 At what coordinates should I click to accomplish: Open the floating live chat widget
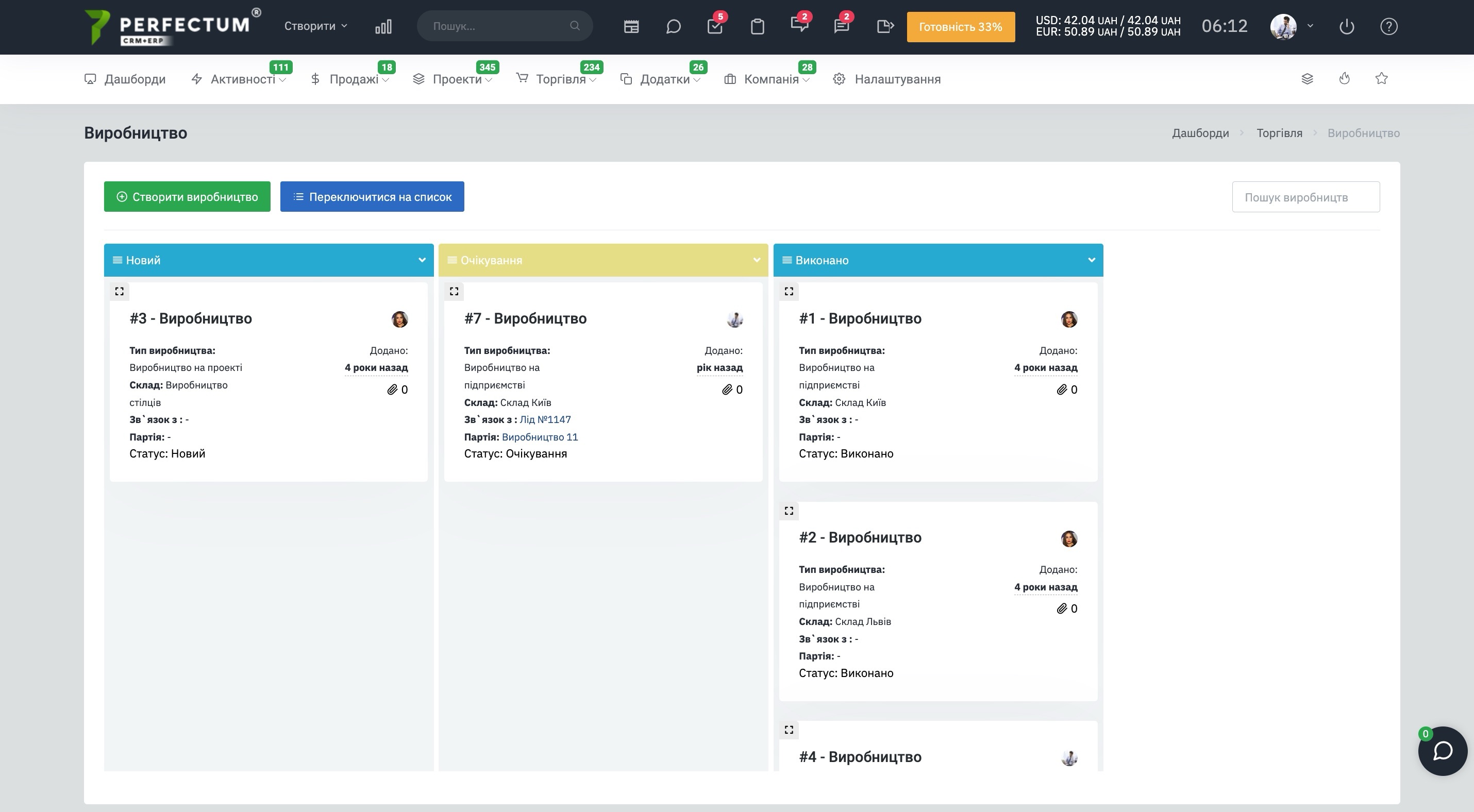(x=1443, y=751)
